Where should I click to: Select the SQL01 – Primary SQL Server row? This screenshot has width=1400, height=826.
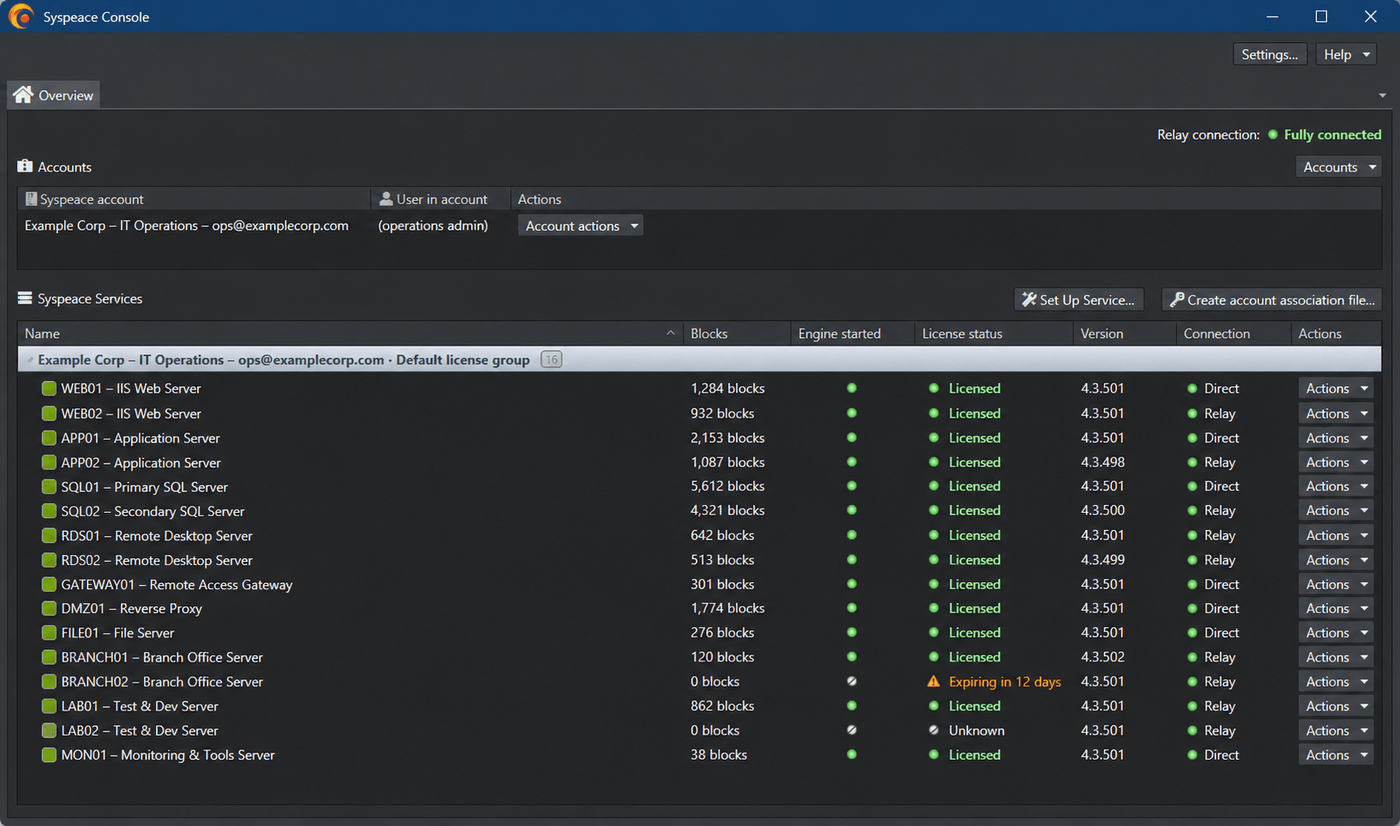pos(699,486)
